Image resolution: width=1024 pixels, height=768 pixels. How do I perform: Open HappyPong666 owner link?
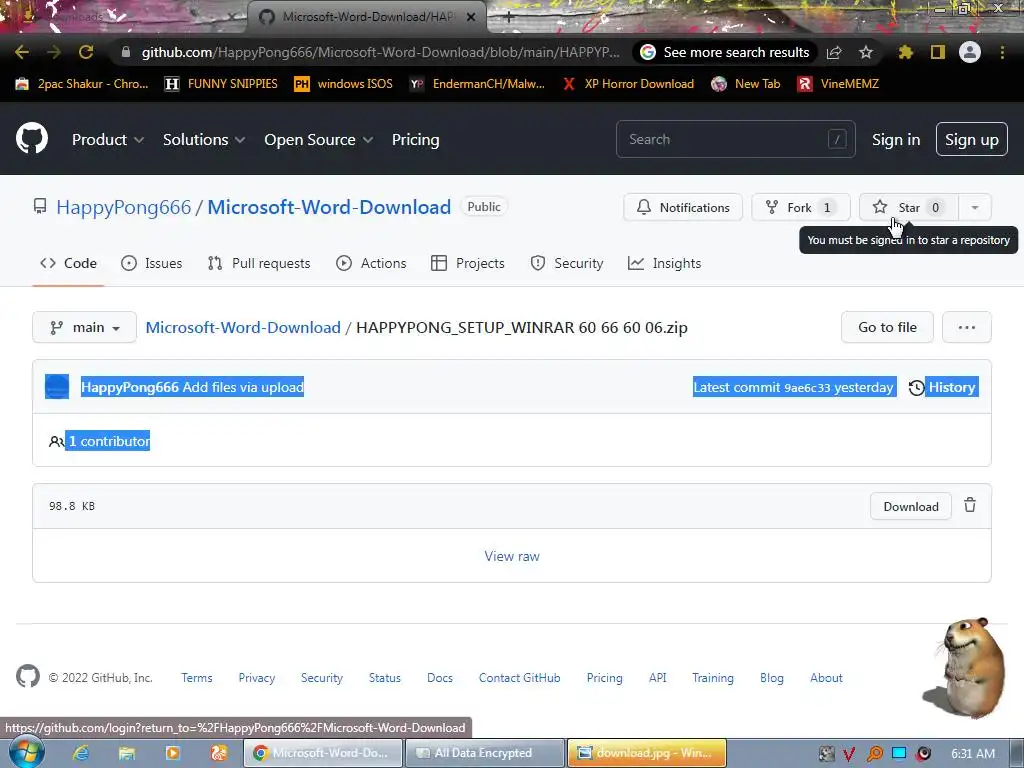(x=123, y=207)
